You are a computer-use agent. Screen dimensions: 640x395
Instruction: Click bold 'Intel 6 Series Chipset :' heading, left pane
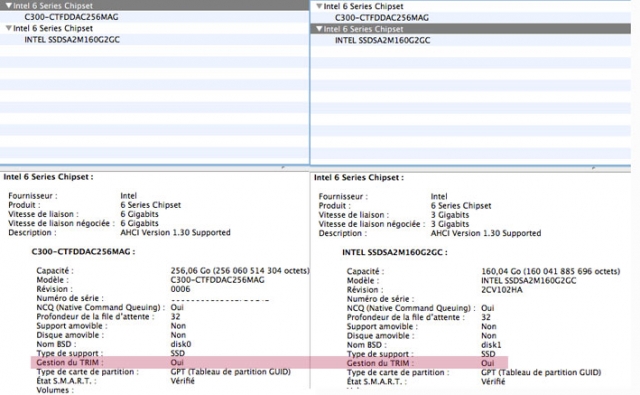click(x=49, y=177)
